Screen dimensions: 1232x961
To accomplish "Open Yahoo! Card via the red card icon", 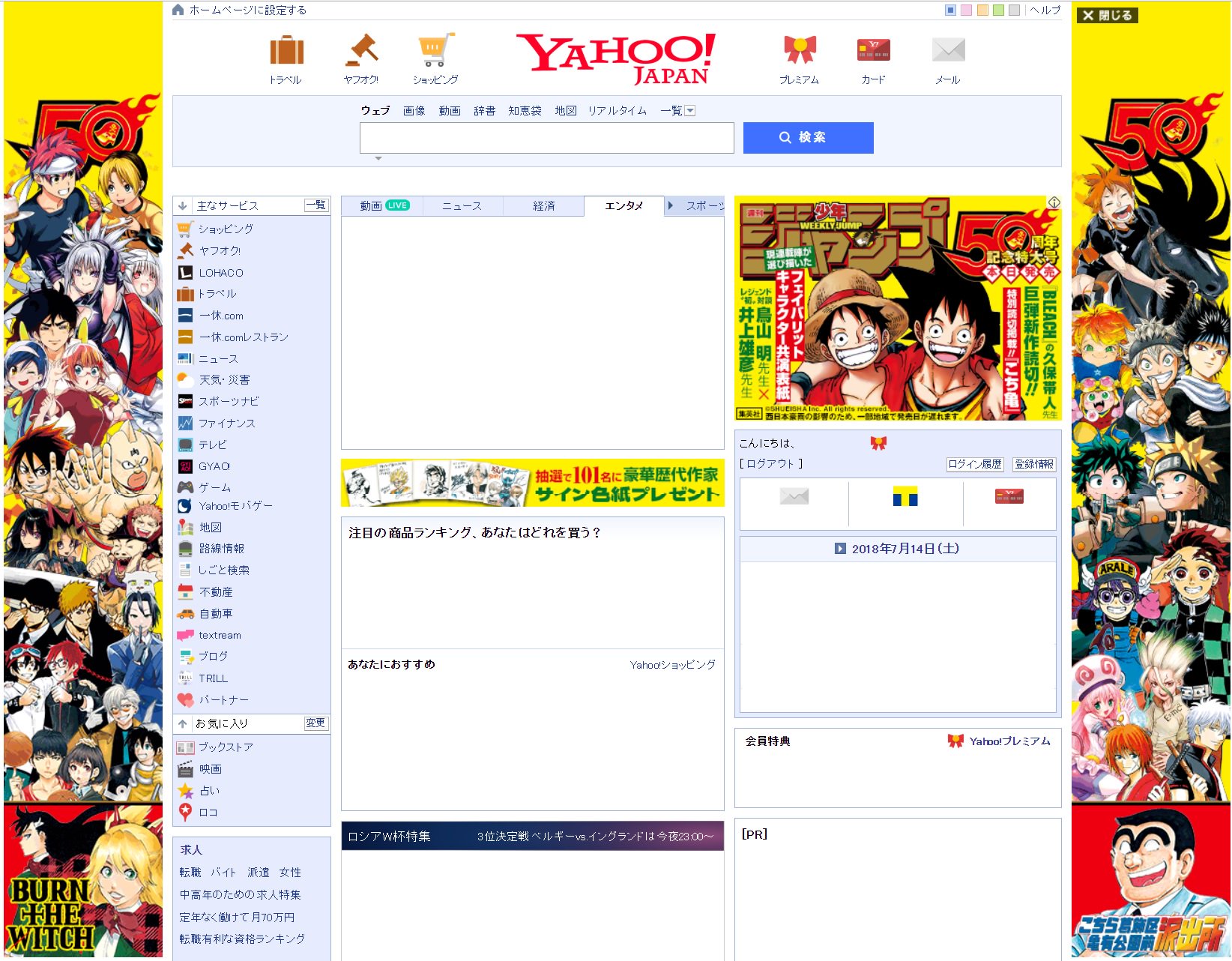I will [872, 49].
